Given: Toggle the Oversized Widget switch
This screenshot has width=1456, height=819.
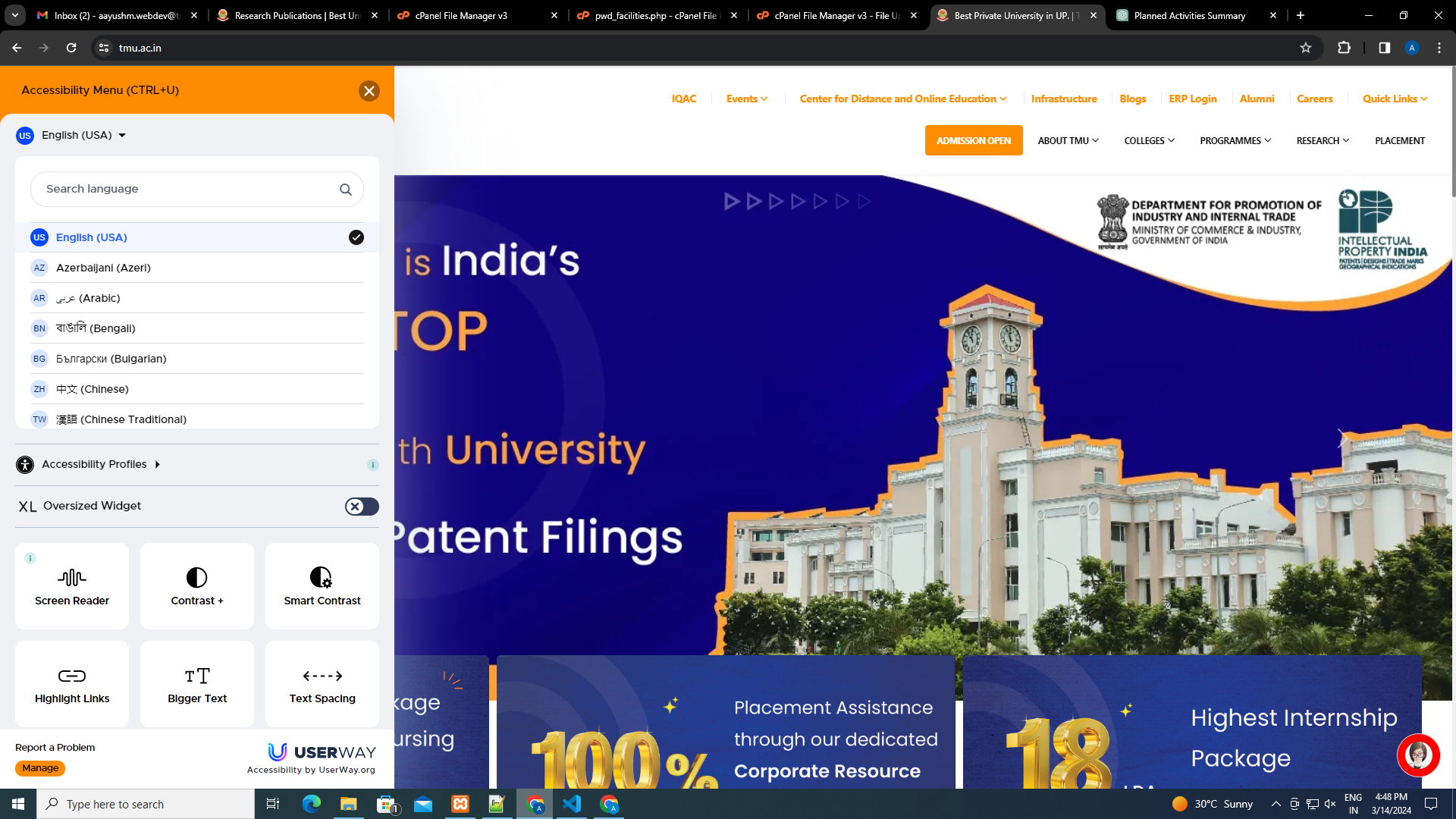Looking at the screenshot, I should [x=362, y=507].
